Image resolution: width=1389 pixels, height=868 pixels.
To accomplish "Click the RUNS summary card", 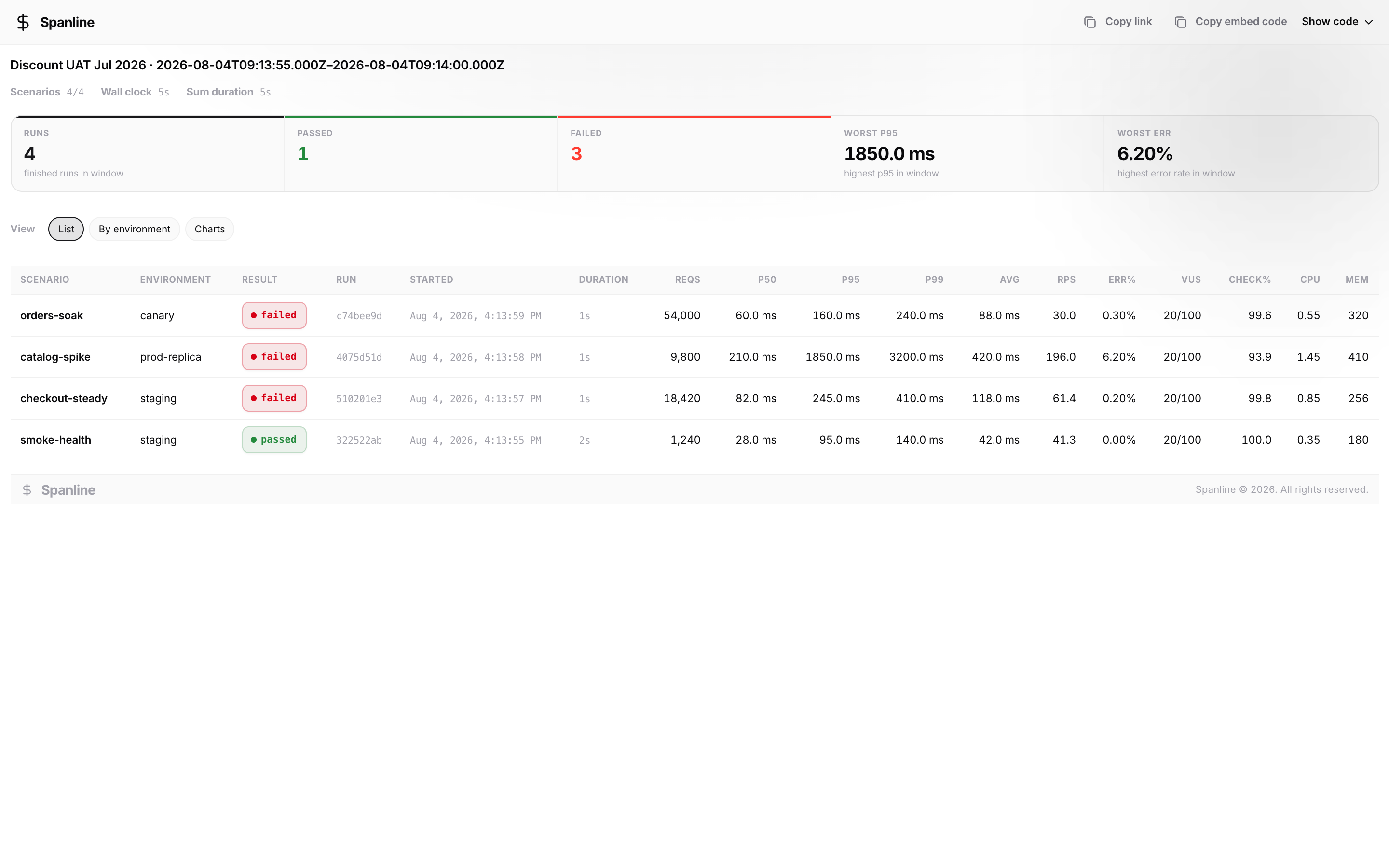I will (x=148, y=153).
